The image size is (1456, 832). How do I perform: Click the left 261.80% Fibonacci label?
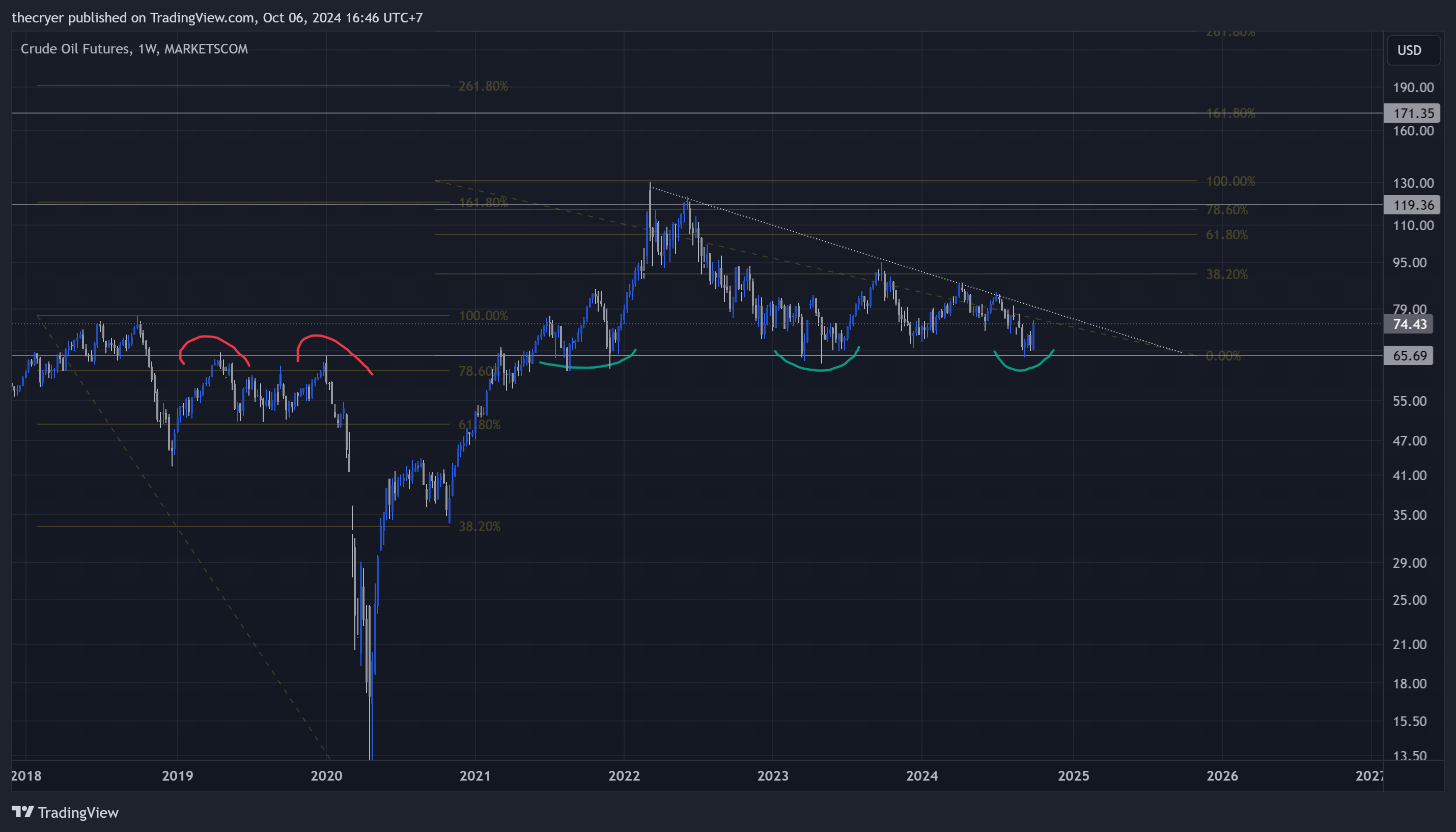(x=483, y=86)
